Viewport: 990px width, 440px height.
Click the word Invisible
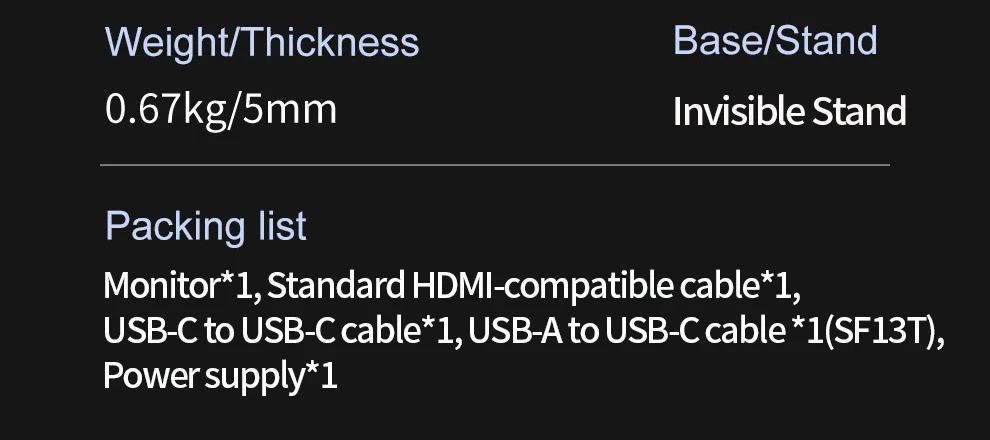pyautogui.click(x=739, y=111)
